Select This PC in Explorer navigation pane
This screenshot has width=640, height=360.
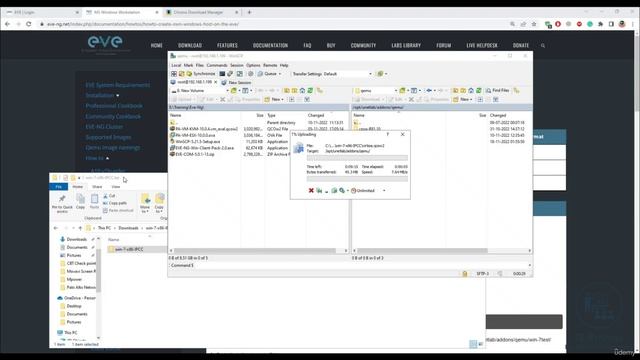68,333
